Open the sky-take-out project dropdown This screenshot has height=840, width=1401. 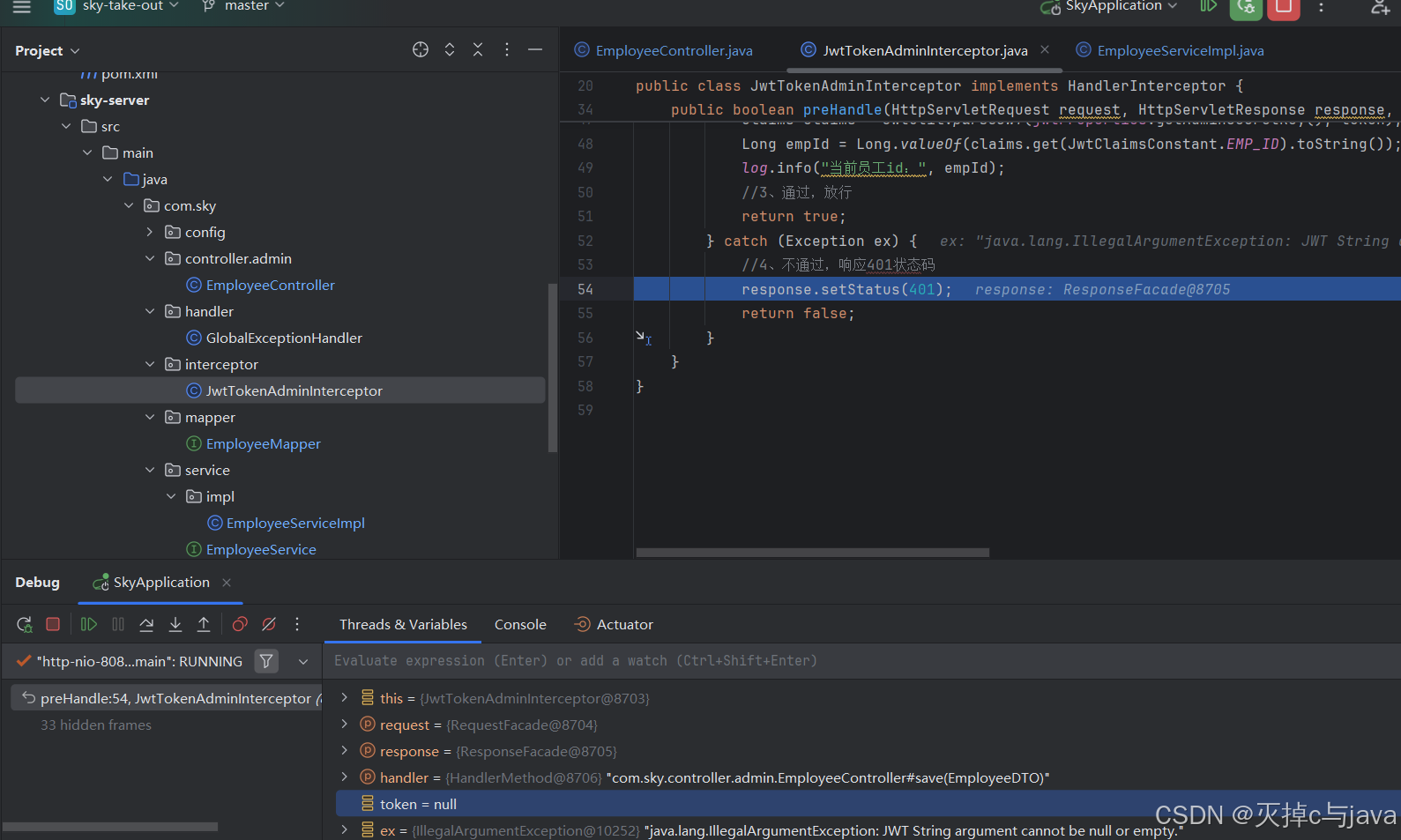click(117, 6)
